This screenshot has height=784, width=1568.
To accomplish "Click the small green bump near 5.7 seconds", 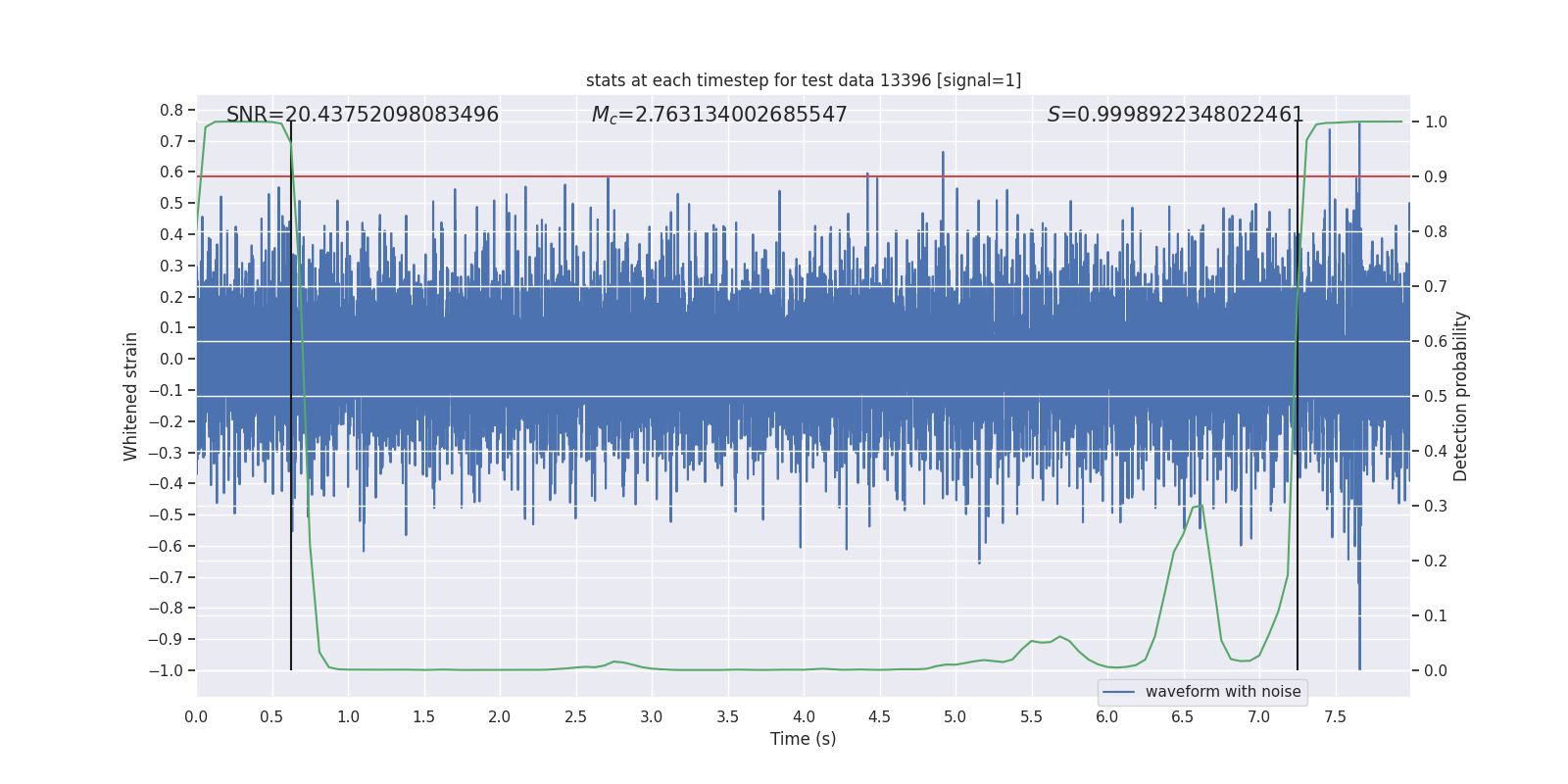I will coord(1059,637).
